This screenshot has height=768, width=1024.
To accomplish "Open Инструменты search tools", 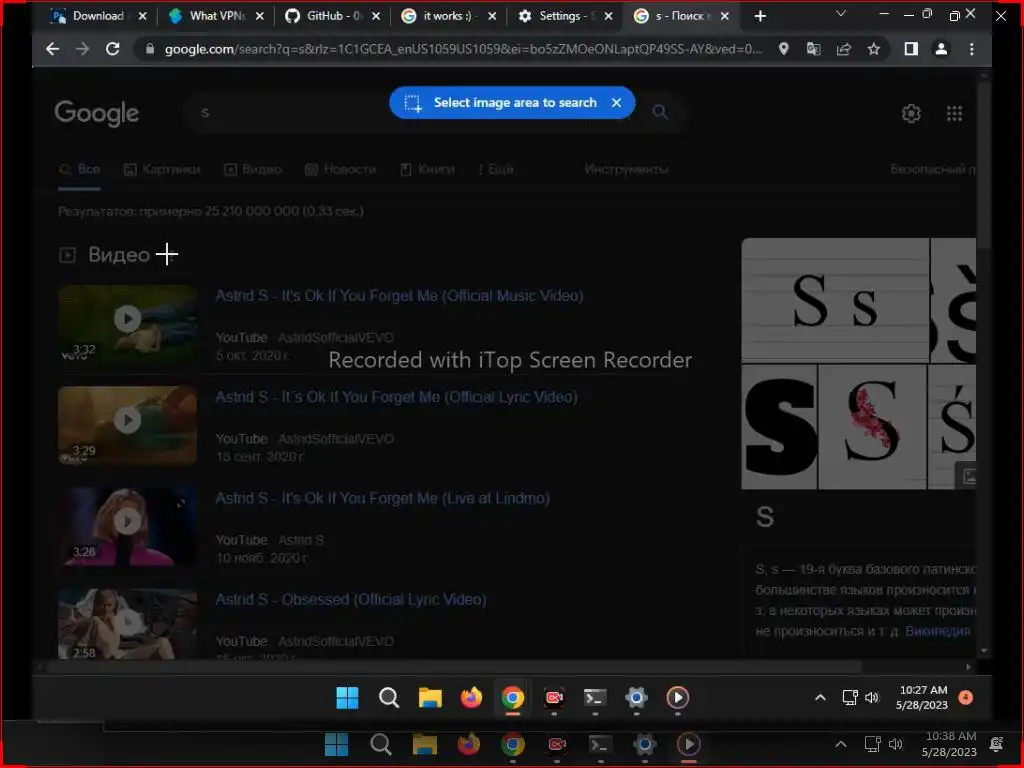I will tap(626, 169).
